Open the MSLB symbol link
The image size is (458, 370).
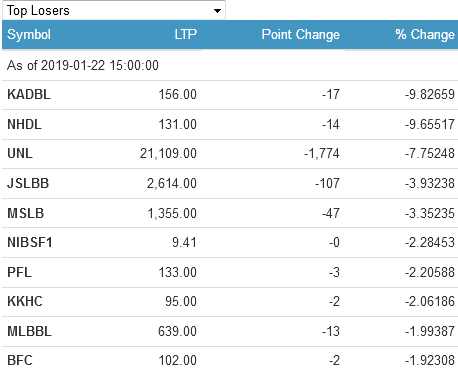coord(26,214)
